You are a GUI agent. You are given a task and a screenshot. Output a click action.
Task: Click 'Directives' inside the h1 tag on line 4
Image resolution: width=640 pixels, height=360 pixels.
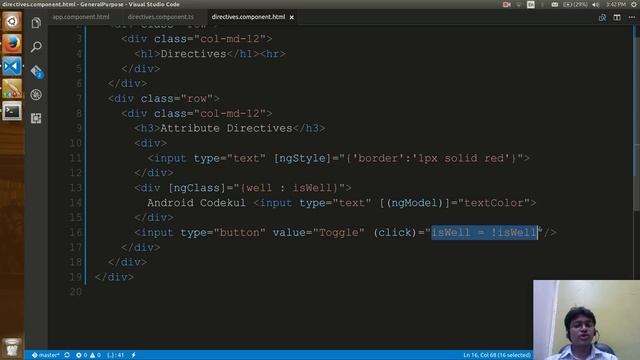click(x=193, y=54)
